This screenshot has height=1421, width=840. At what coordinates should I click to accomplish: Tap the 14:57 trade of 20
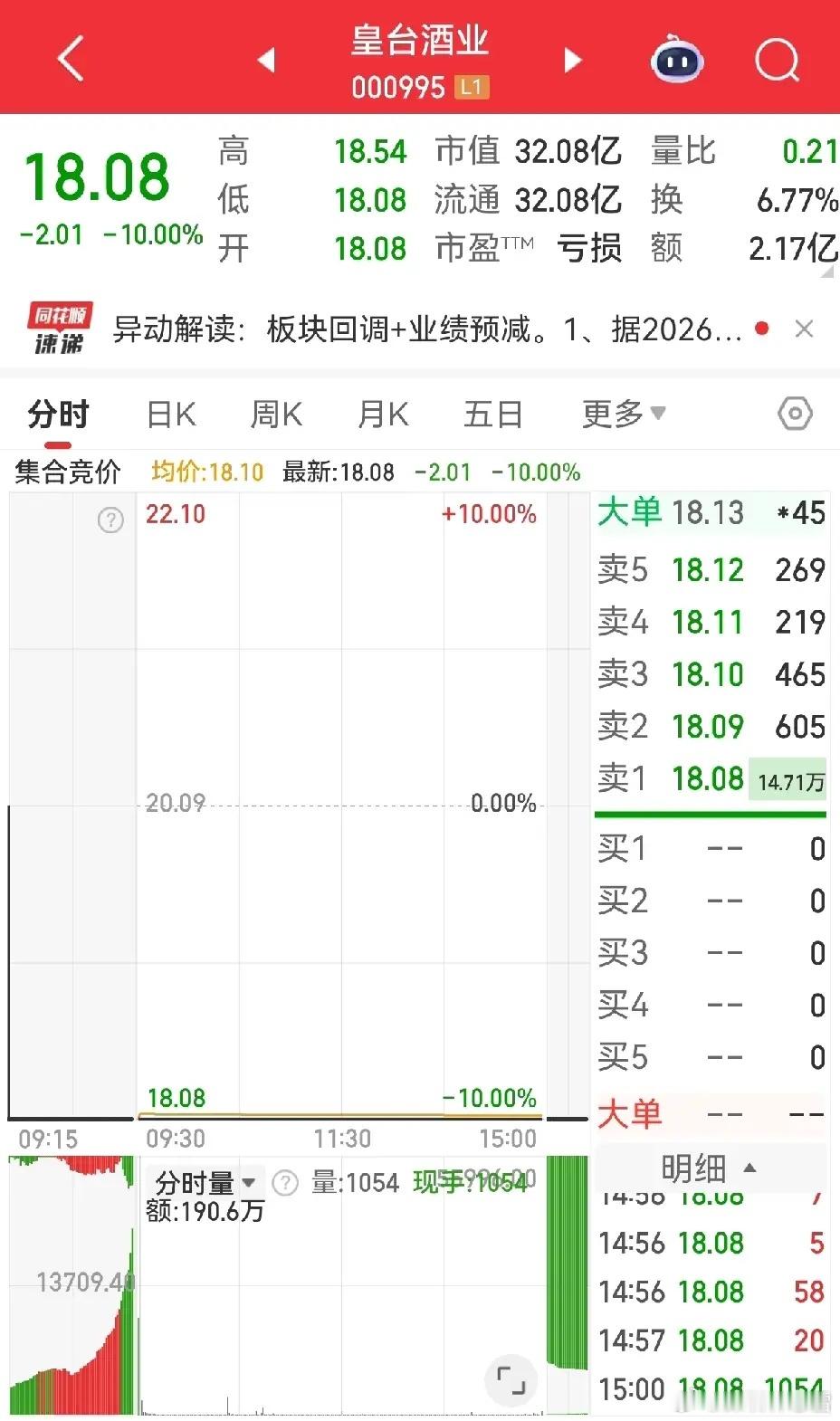pyautogui.click(x=711, y=1340)
